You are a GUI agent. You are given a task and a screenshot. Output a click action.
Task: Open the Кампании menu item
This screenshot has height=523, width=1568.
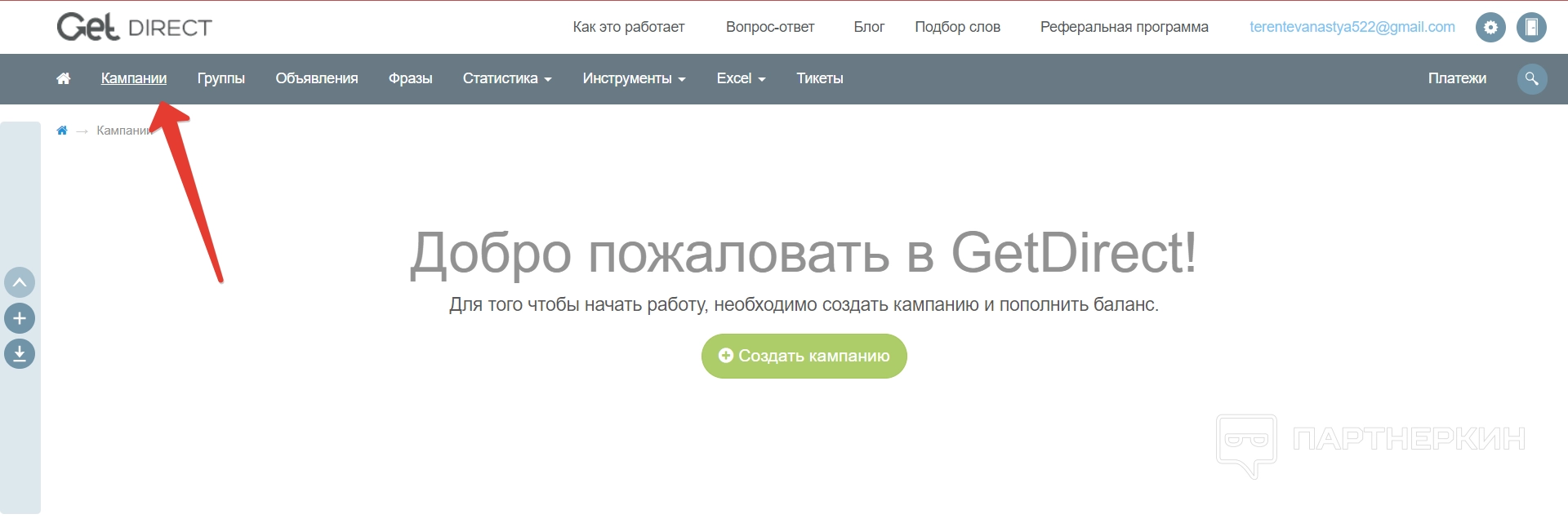tap(134, 78)
